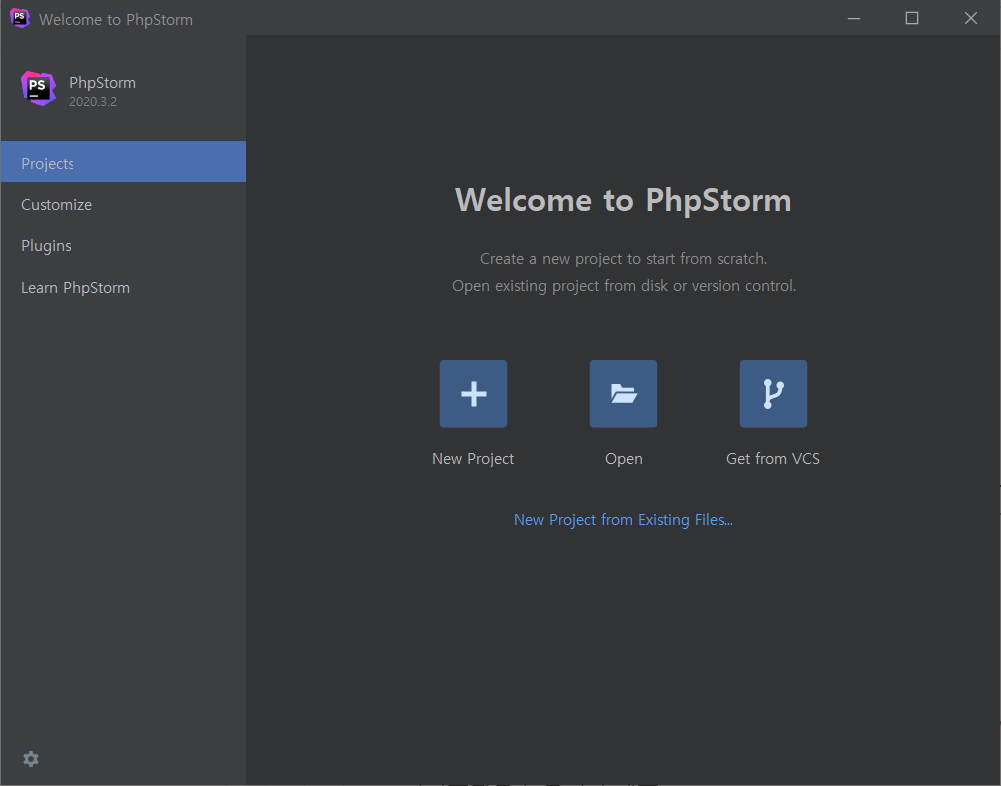This screenshot has width=1001, height=786.
Task: Click the New Project text label
Action: (473, 458)
